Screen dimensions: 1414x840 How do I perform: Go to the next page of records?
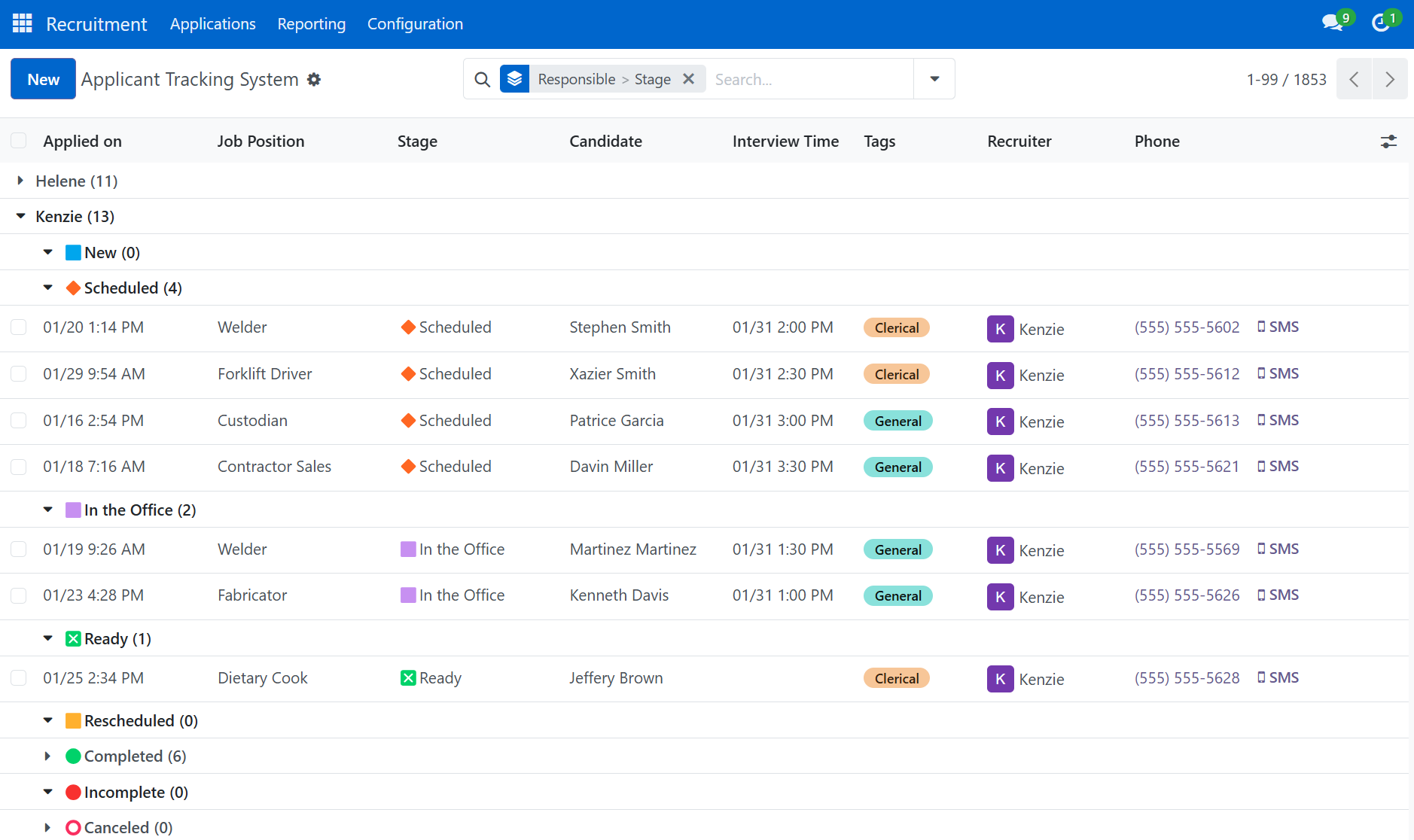(1390, 79)
